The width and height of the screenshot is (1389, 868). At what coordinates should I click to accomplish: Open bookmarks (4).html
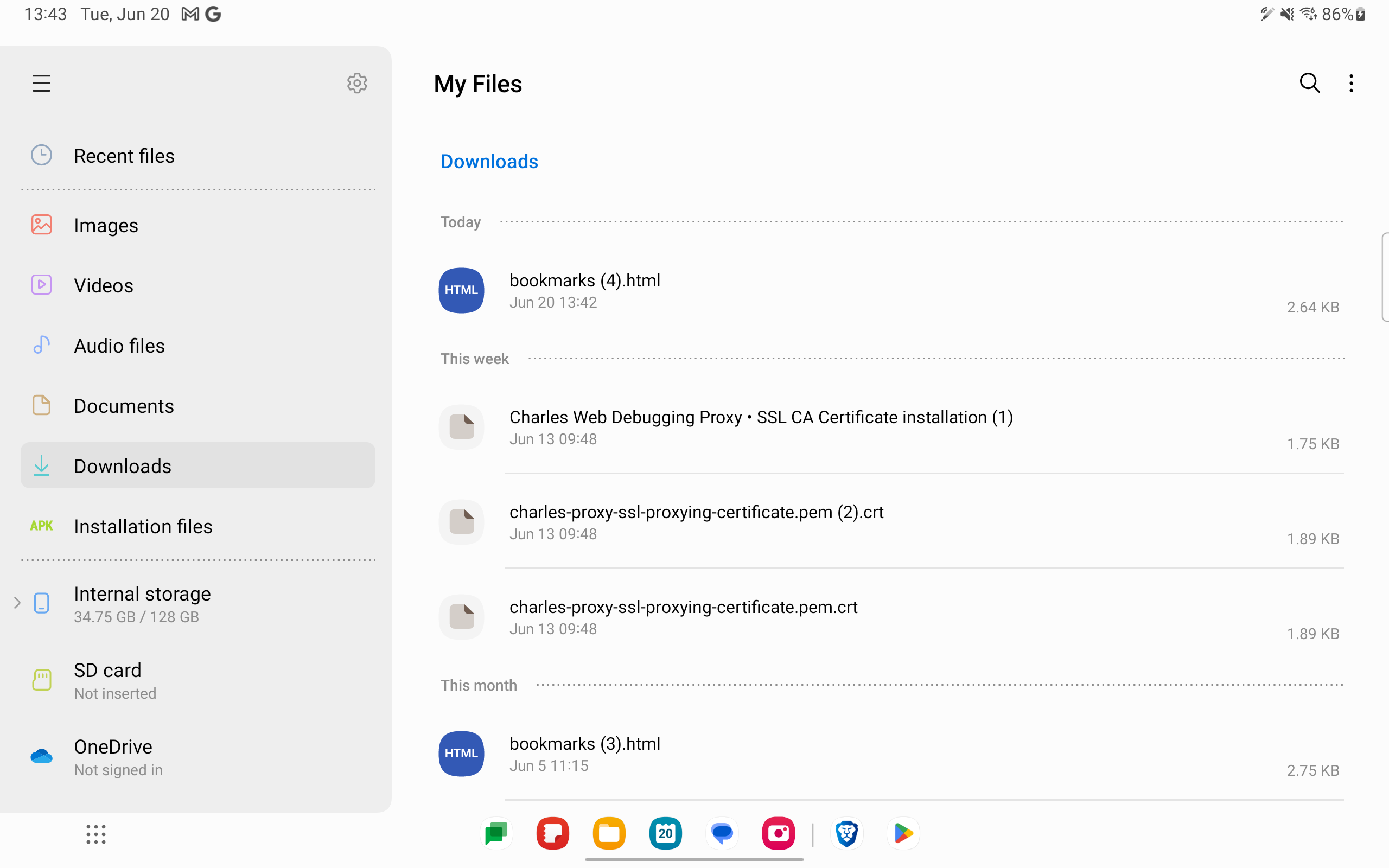[585, 279]
